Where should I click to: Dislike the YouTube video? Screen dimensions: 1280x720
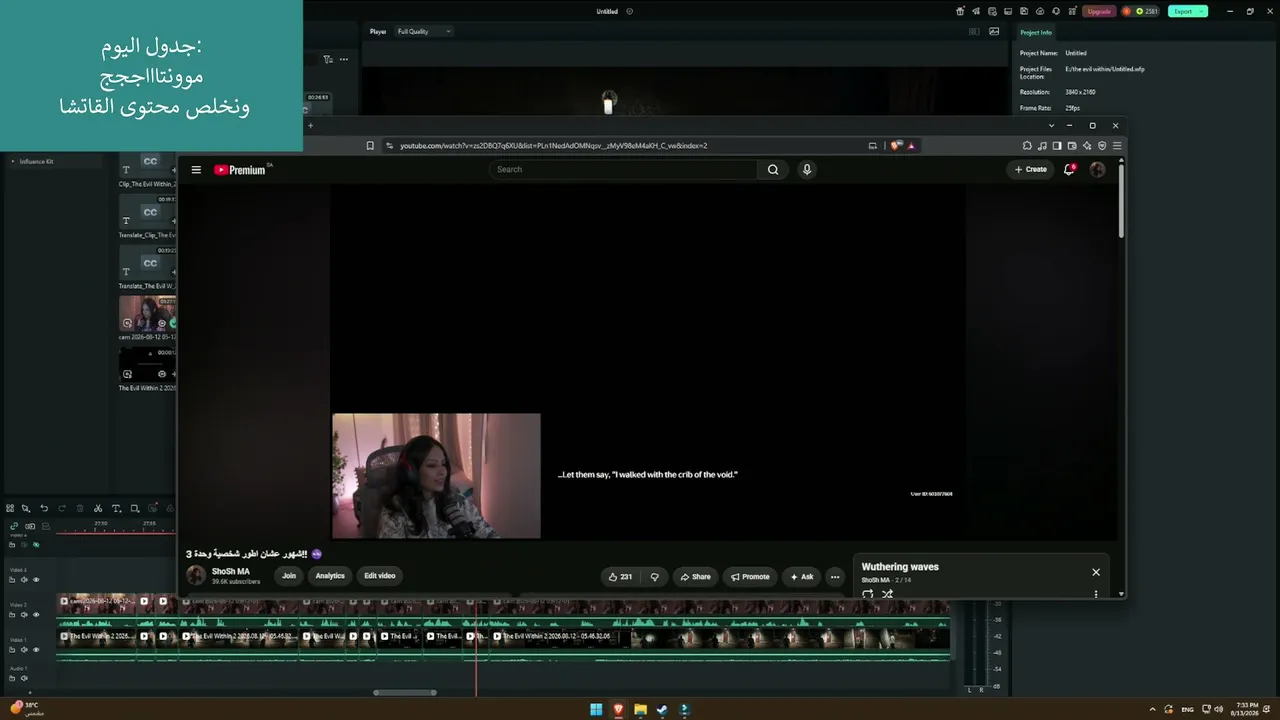click(x=655, y=577)
